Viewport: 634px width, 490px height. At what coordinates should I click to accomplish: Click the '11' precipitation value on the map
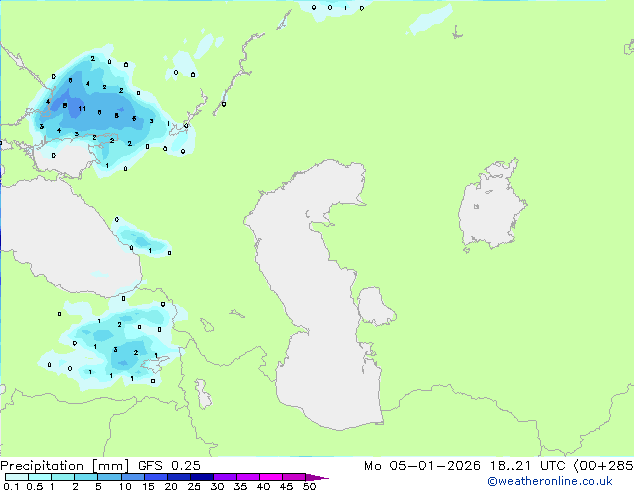[x=82, y=108]
